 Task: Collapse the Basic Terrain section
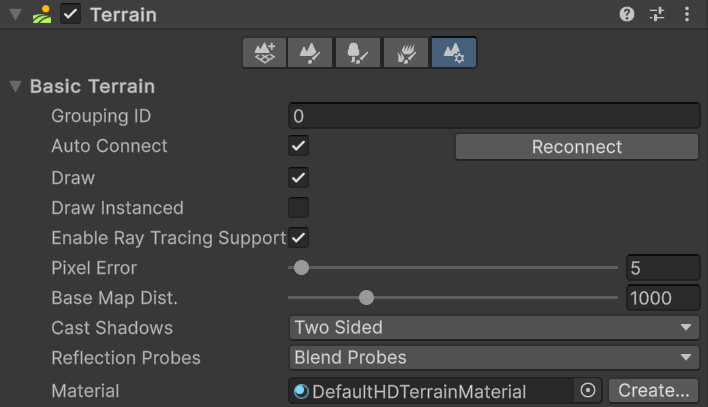point(15,87)
